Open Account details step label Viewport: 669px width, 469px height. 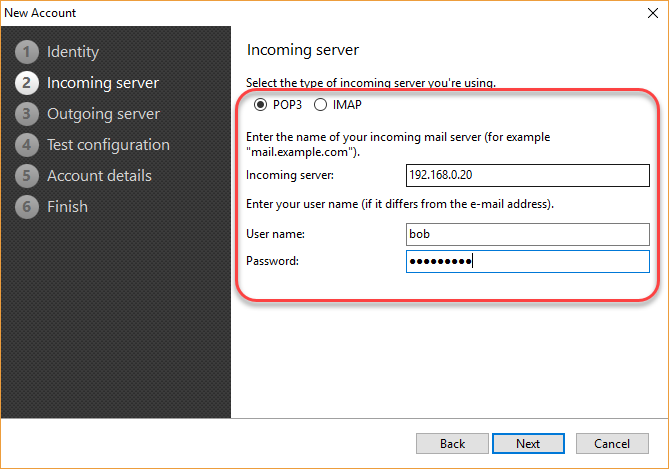pyautogui.click(x=99, y=176)
